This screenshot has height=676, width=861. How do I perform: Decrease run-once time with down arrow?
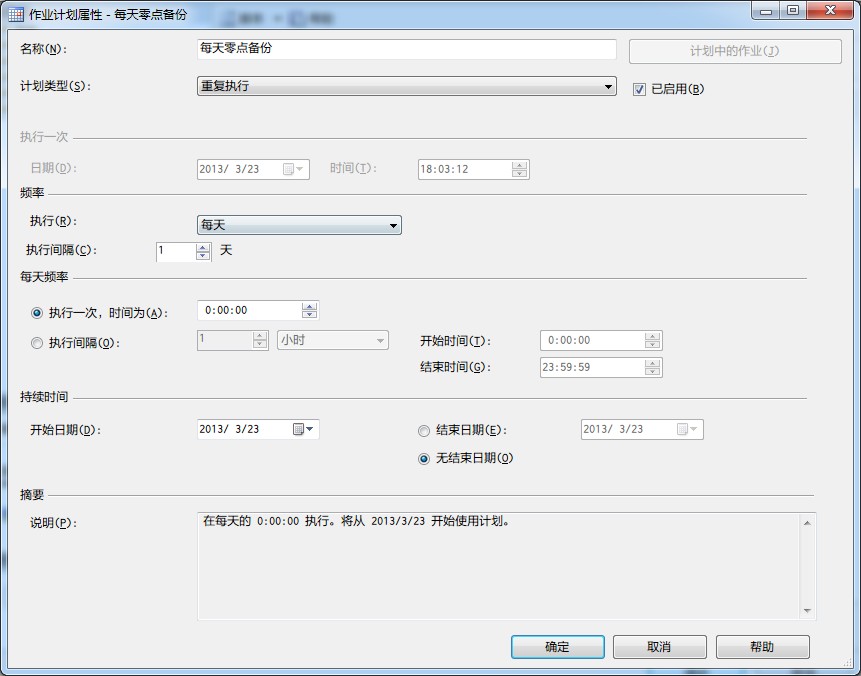tap(309, 315)
